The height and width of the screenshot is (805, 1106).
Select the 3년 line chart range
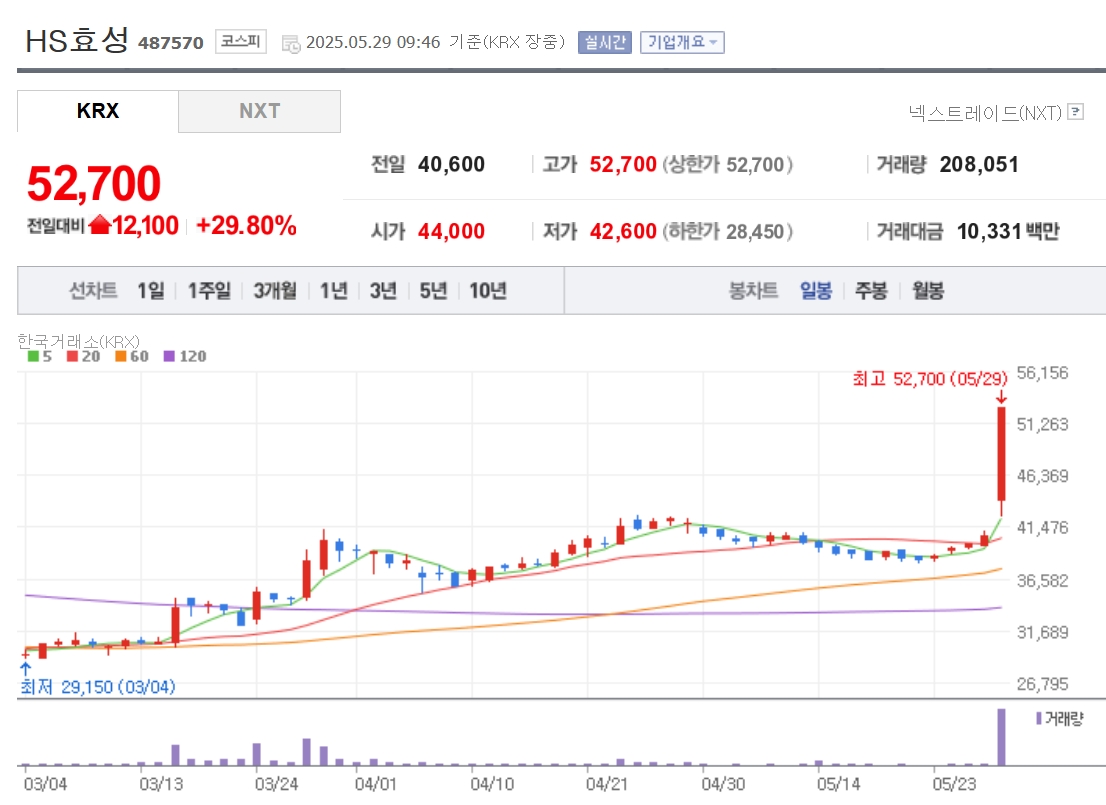(383, 291)
